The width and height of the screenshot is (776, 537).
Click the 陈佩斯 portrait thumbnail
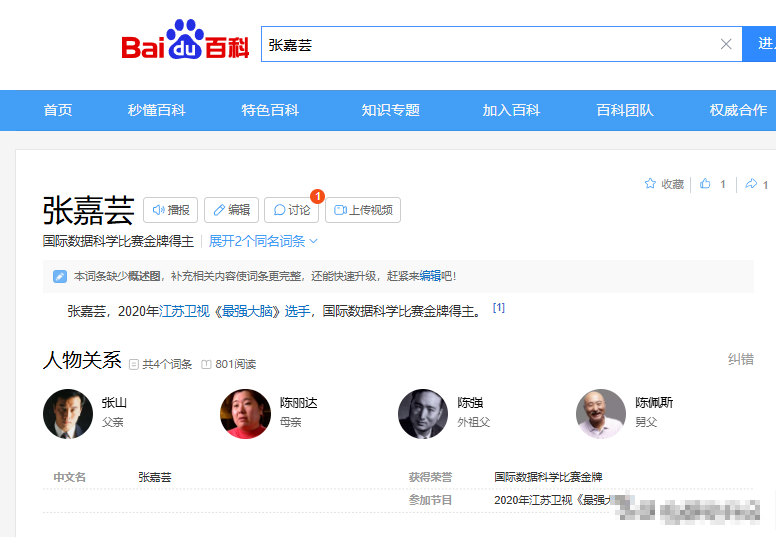(601, 414)
